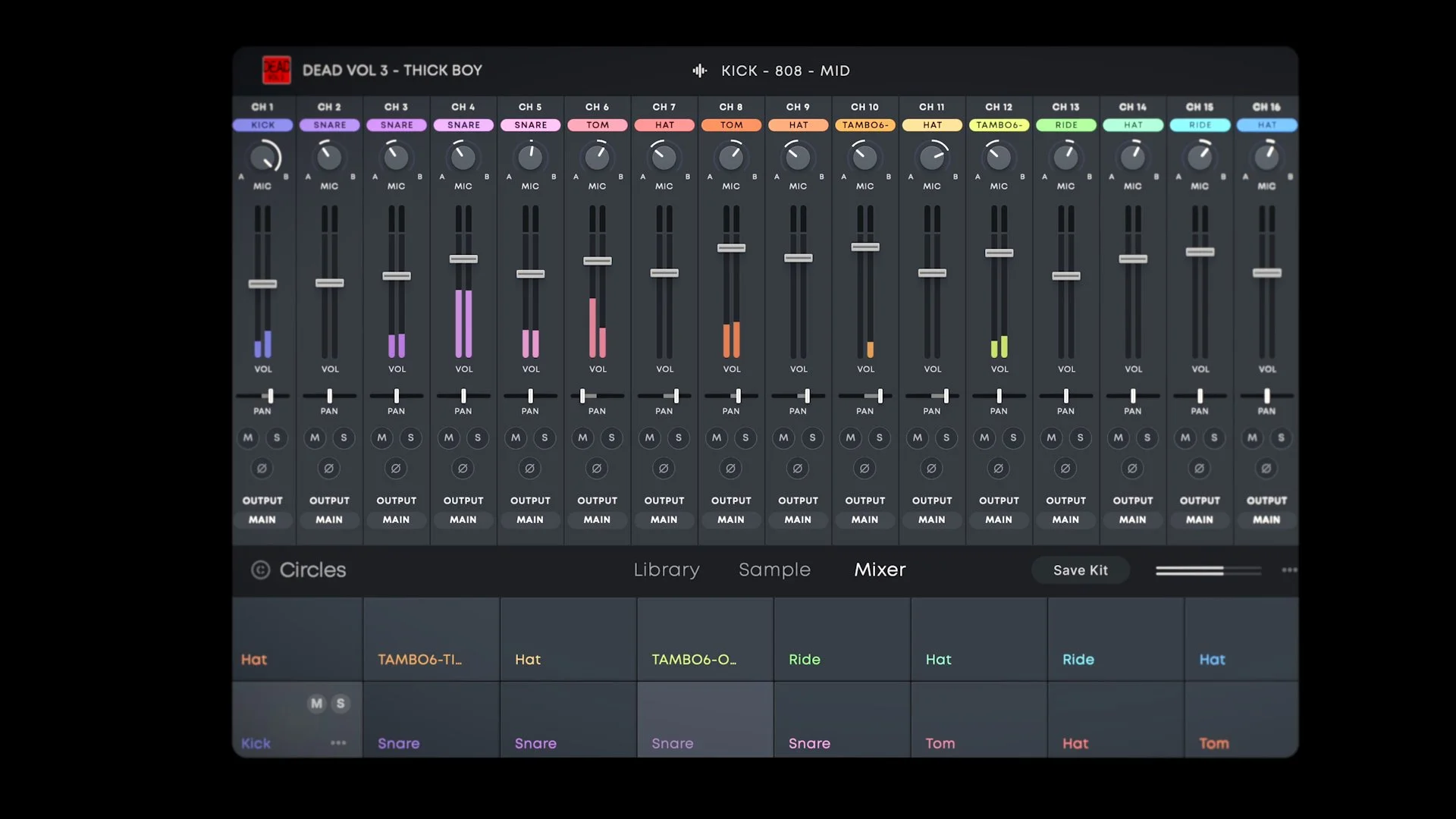Click phase invert icon on CH 8
Viewport: 1456px width, 819px height.
coord(730,469)
